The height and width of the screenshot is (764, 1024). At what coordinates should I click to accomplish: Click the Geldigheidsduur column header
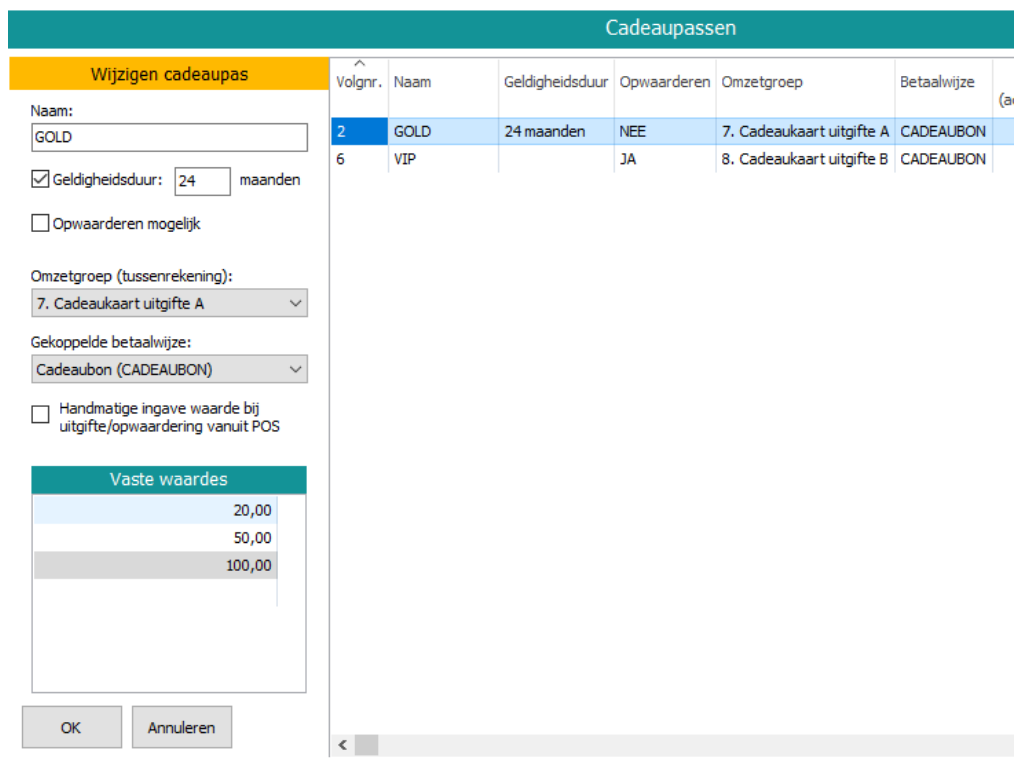coord(556,82)
